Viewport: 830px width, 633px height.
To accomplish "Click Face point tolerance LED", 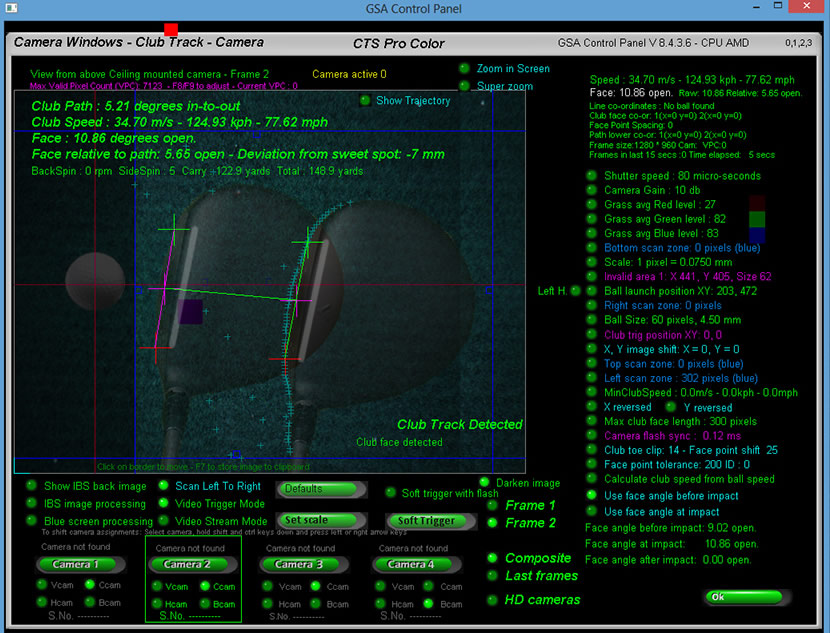I will tap(592, 464).
